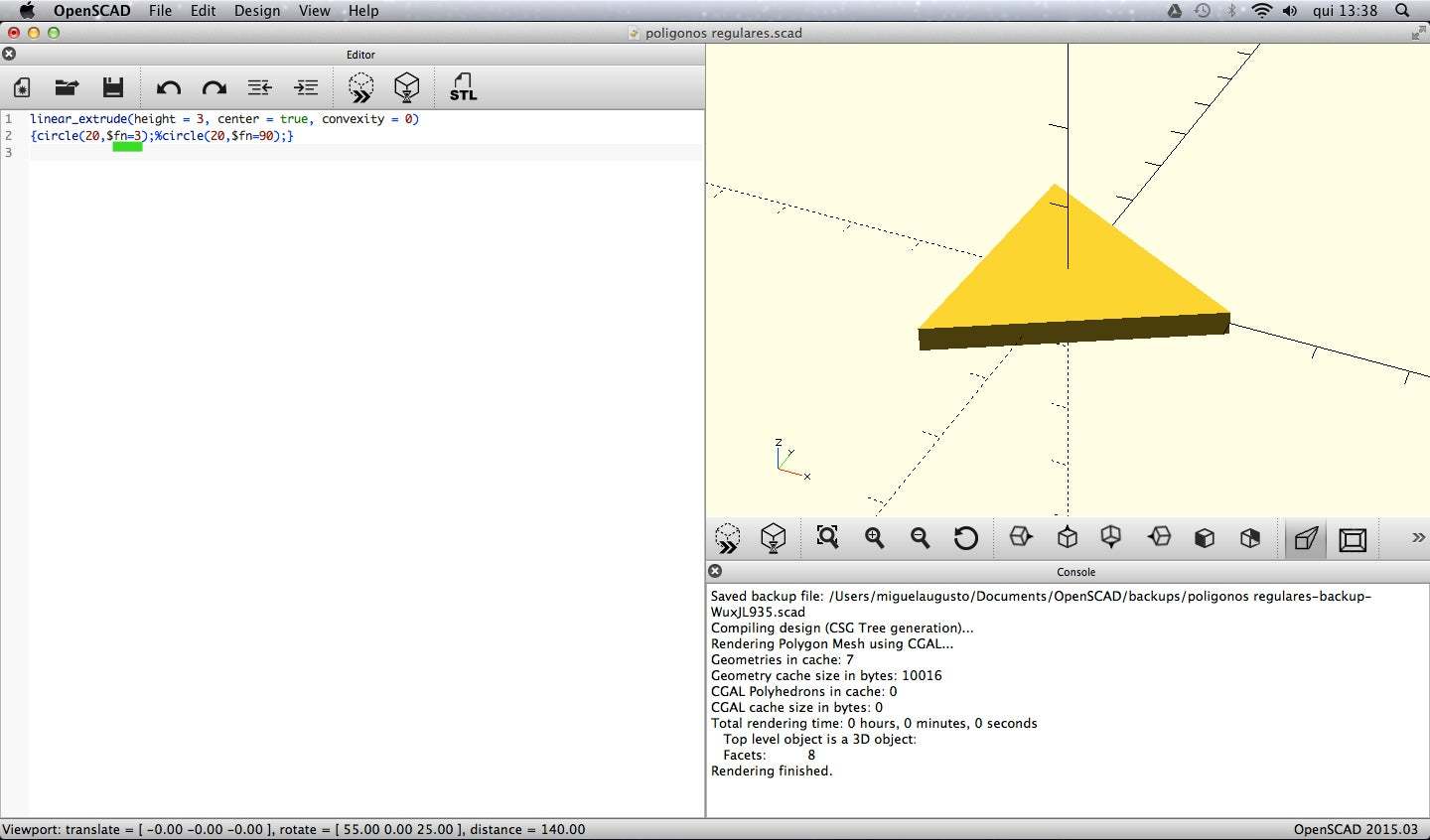The width and height of the screenshot is (1430, 840).
Task: Click the "Saved backup file" console line
Action: coord(1041,604)
